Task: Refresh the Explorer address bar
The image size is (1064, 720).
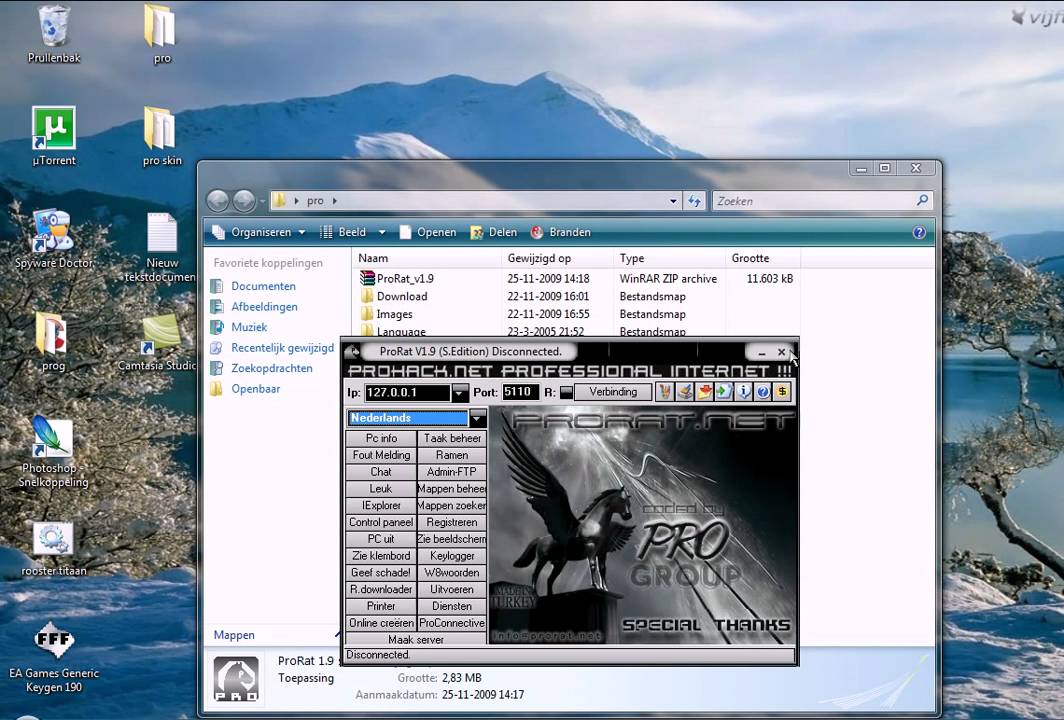Action: coord(694,201)
